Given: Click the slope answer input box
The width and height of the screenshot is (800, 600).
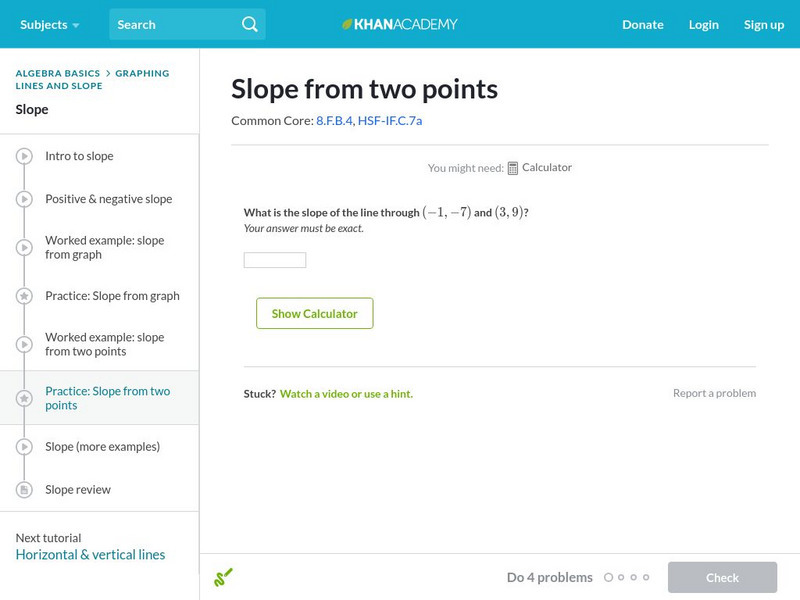Looking at the screenshot, I should 275,260.
